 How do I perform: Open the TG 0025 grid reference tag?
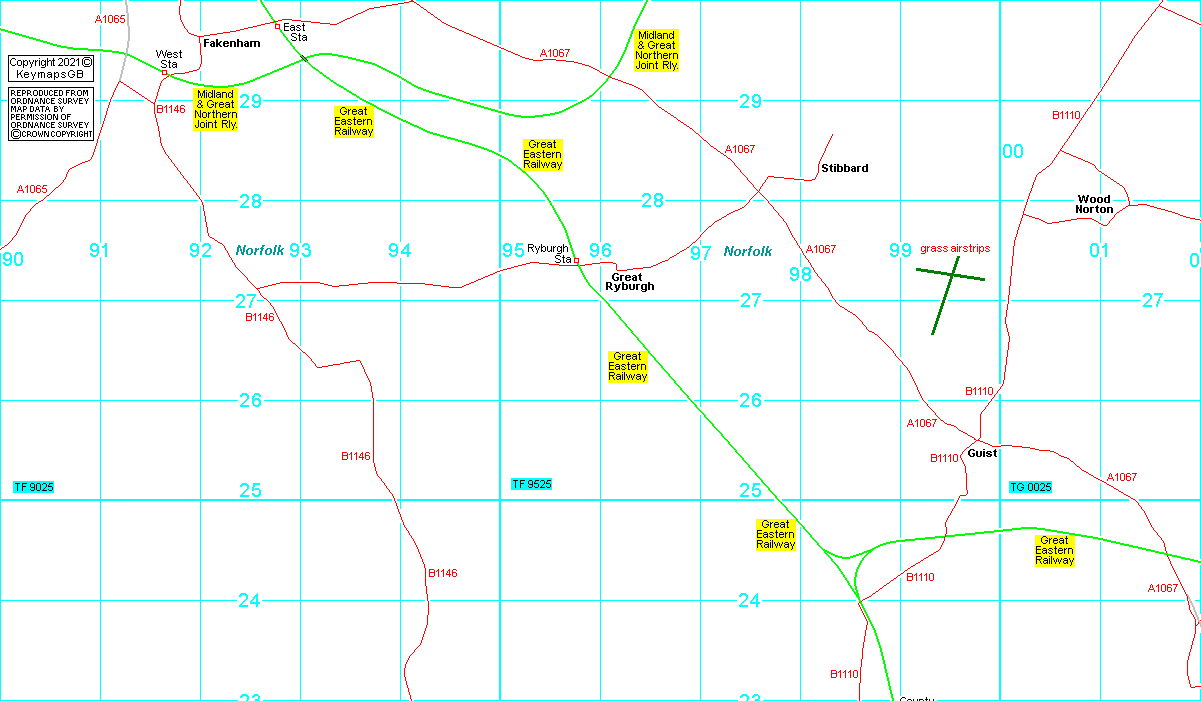tap(1030, 487)
